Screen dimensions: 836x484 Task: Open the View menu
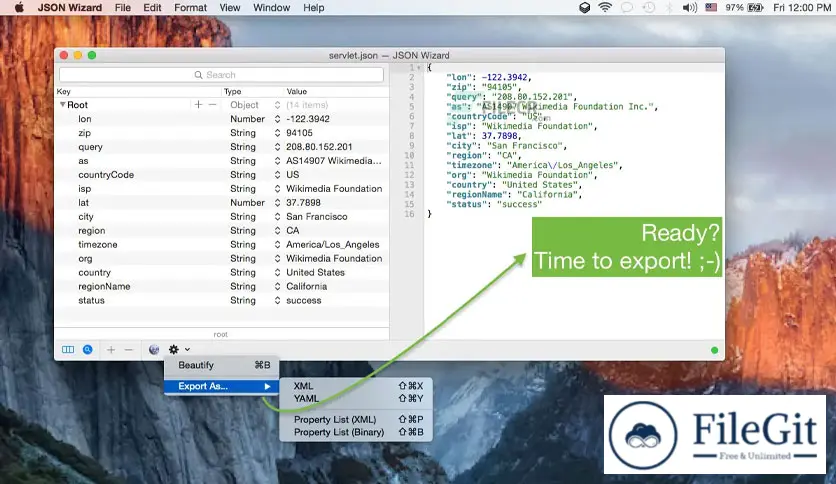[x=230, y=7]
